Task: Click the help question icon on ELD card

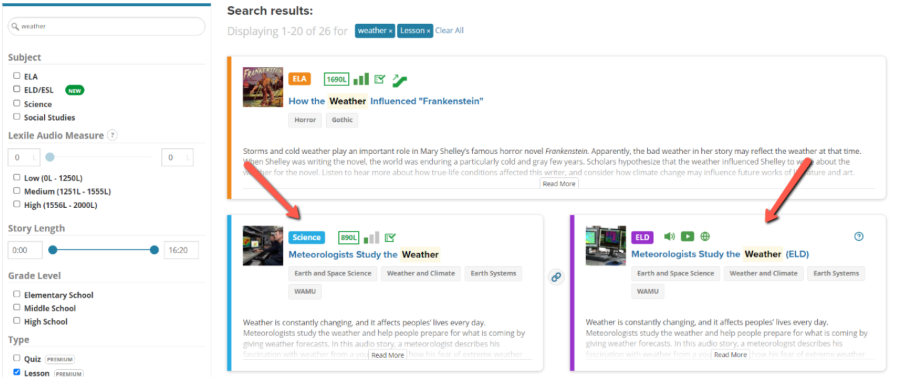Action: (x=859, y=237)
